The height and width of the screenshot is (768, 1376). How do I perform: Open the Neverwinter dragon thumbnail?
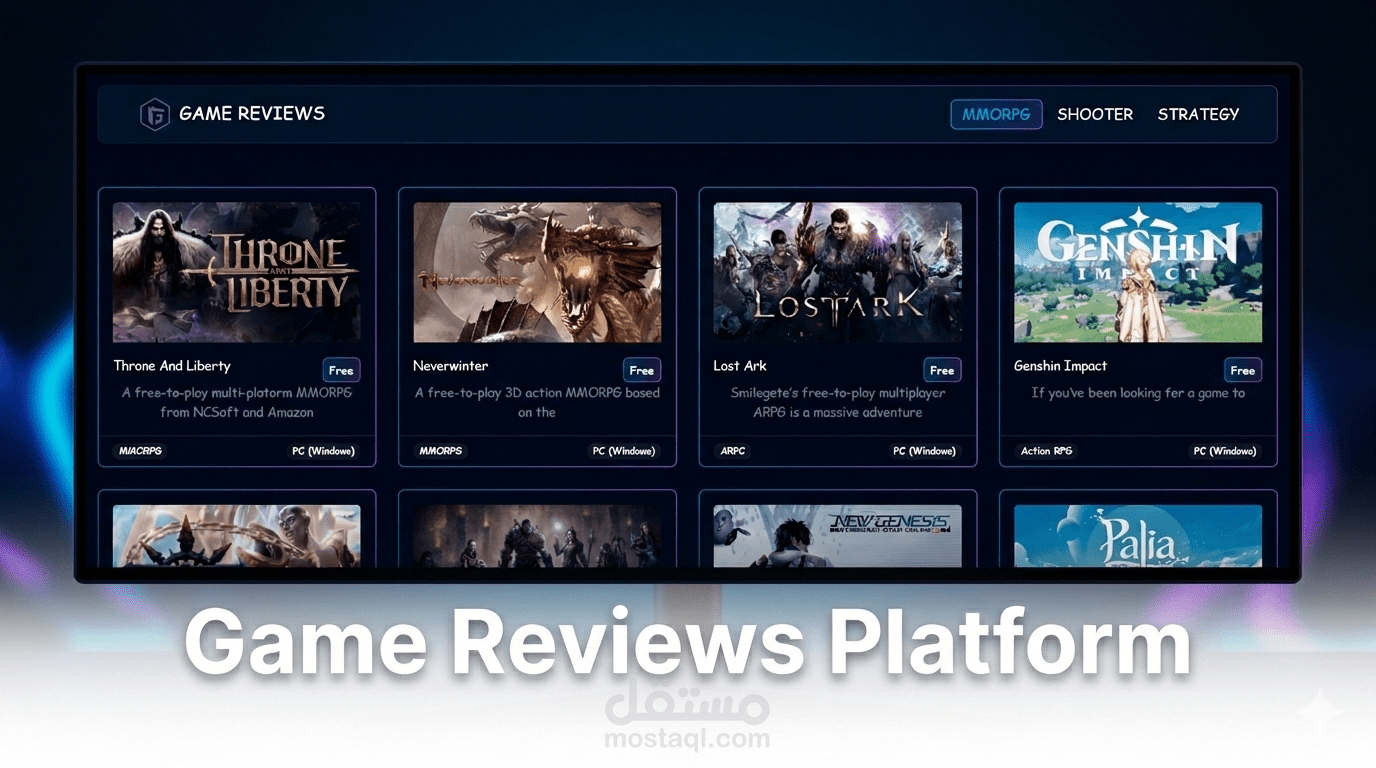[x=537, y=272]
